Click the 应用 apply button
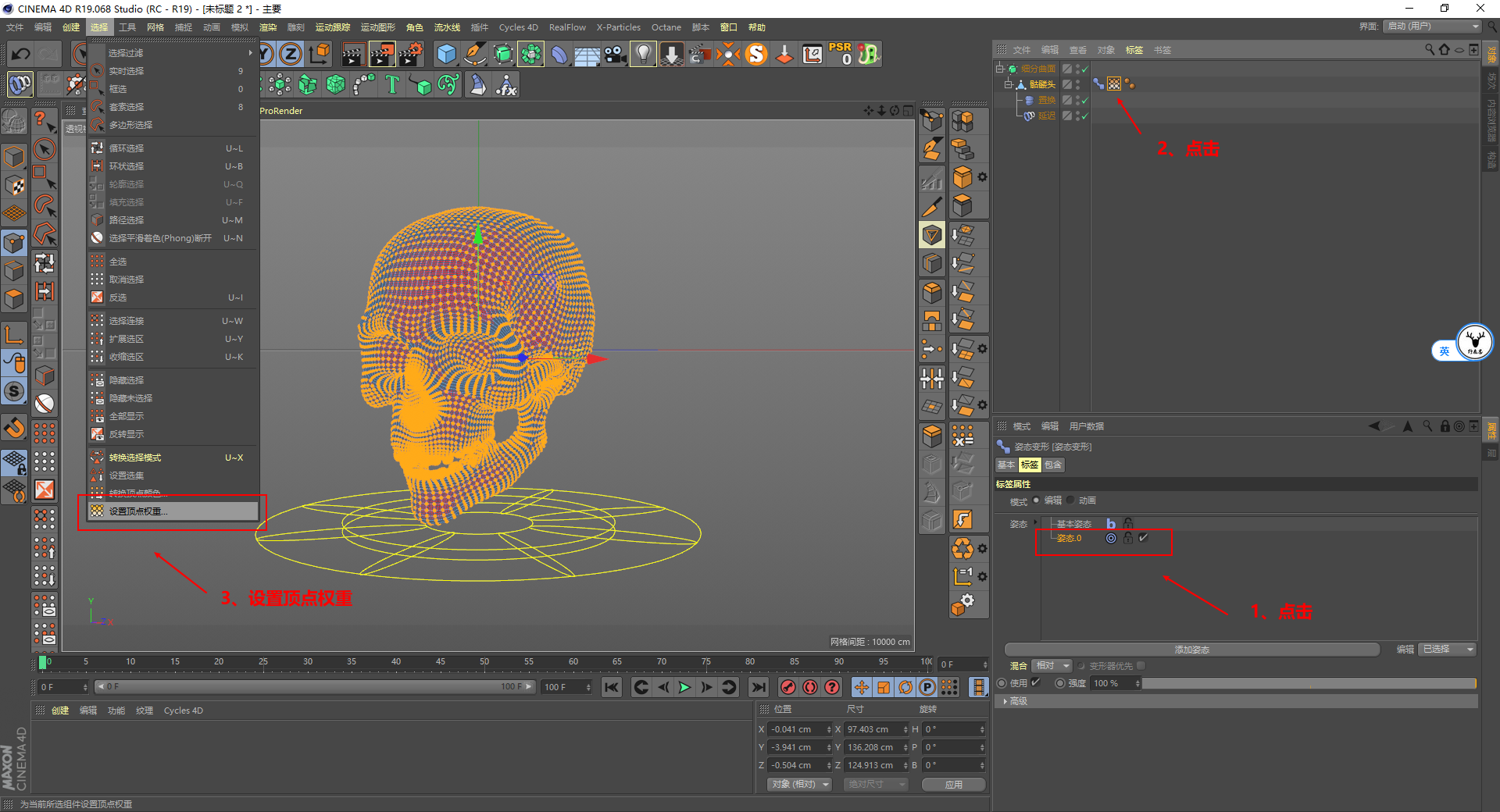The image size is (1500, 812). tap(953, 785)
